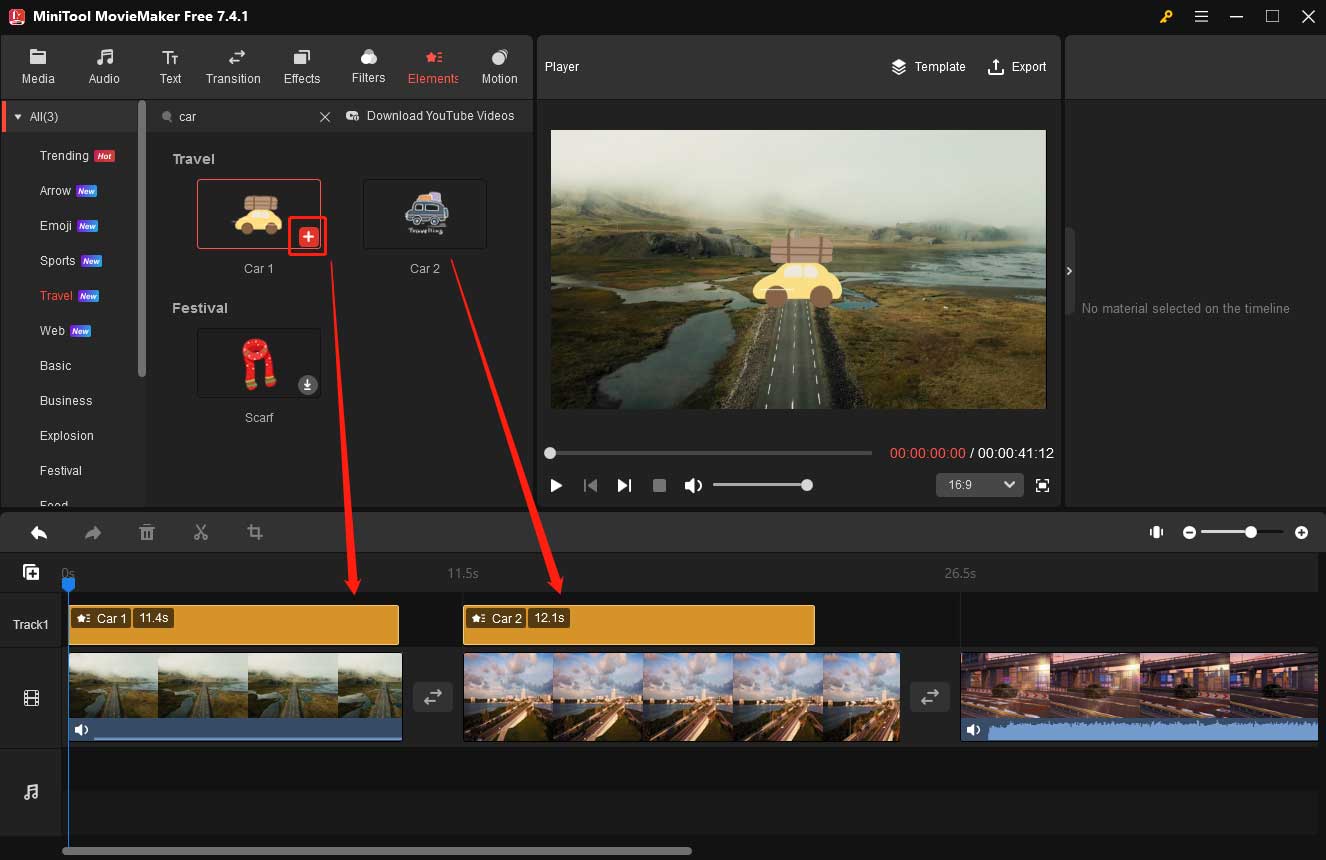Clear the search text with X
The image size is (1326, 860).
point(325,117)
